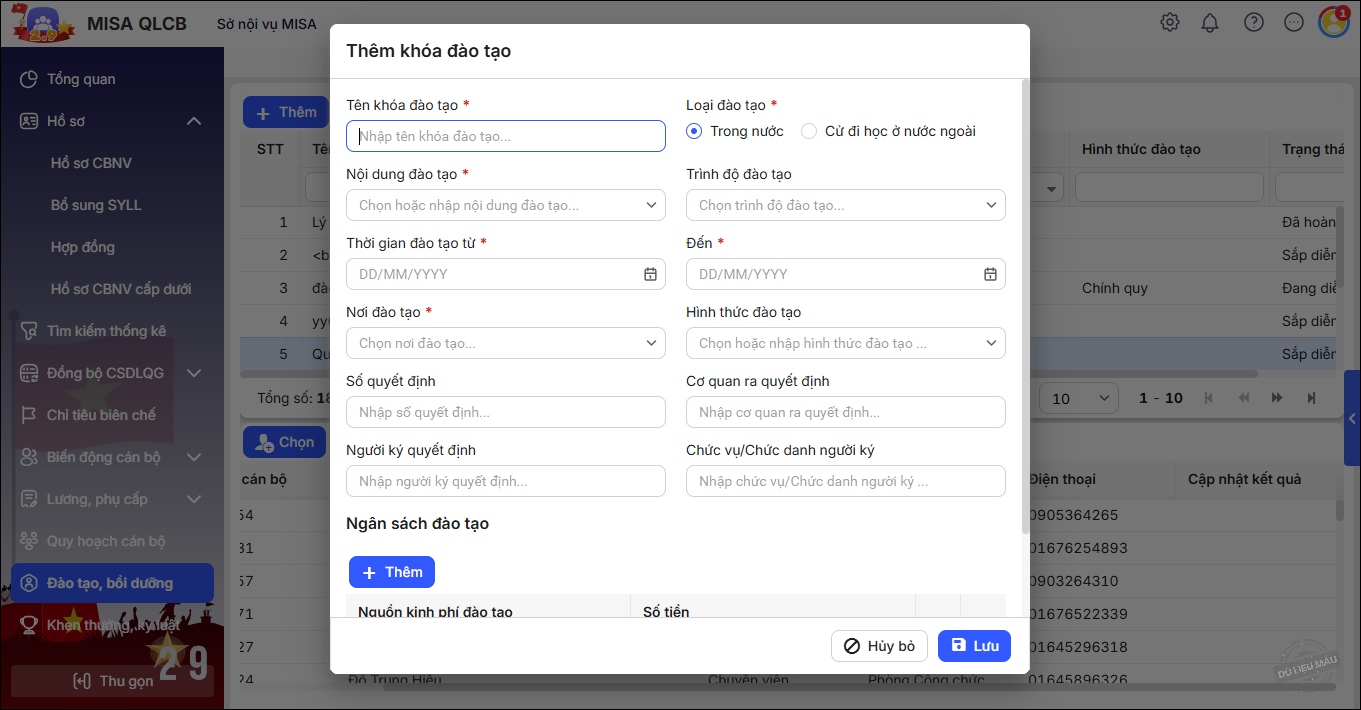The image size is (1361, 710).
Task: Cancel with the 'Hủy bỏ' button
Action: 879,646
